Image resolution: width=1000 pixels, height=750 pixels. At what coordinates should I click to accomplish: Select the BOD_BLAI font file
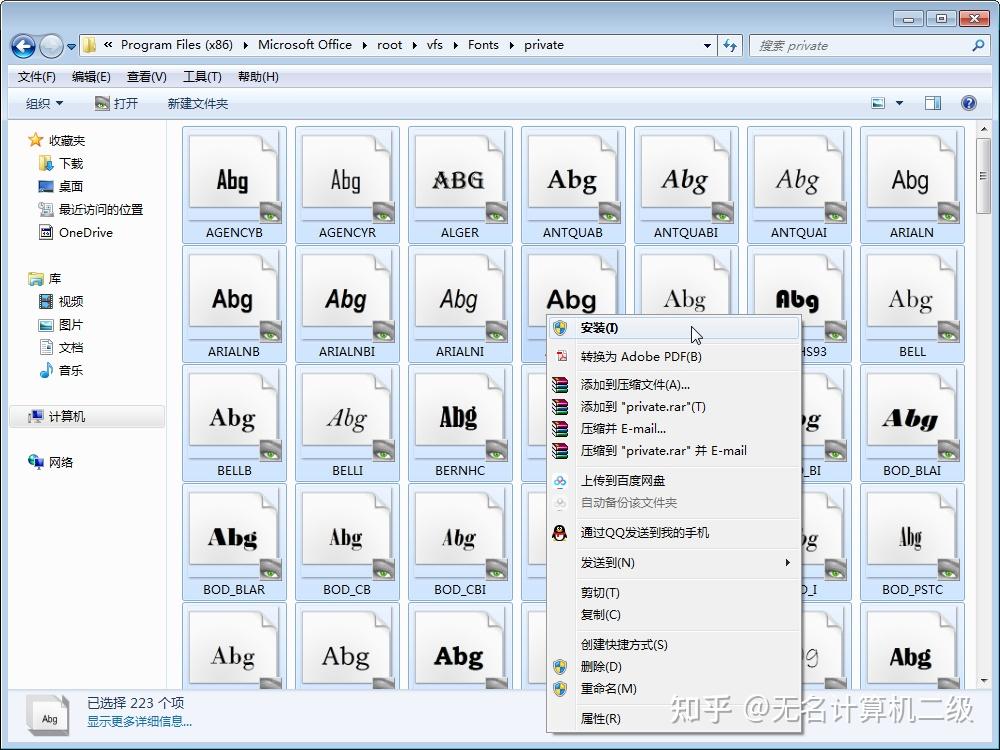[911, 423]
